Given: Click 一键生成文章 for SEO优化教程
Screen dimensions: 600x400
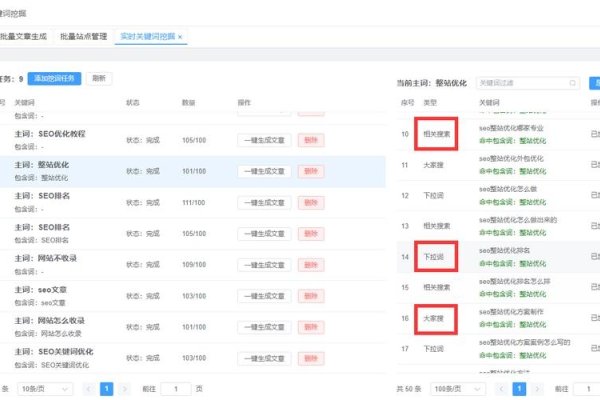Looking at the screenshot, I should pyautogui.click(x=264, y=140).
